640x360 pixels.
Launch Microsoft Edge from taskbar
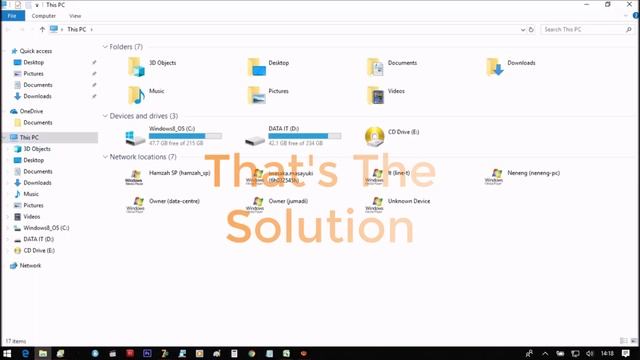click(x=25, y=353)
